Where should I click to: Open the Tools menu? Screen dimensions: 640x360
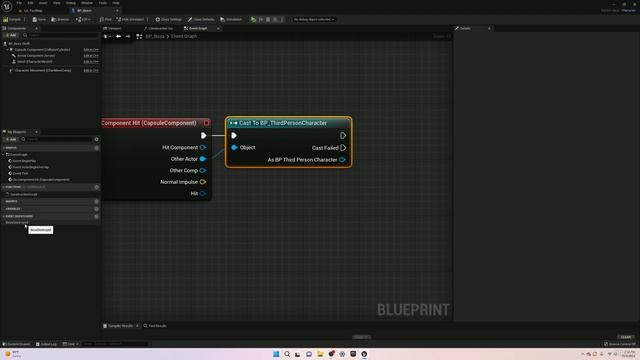pos(103,3)
